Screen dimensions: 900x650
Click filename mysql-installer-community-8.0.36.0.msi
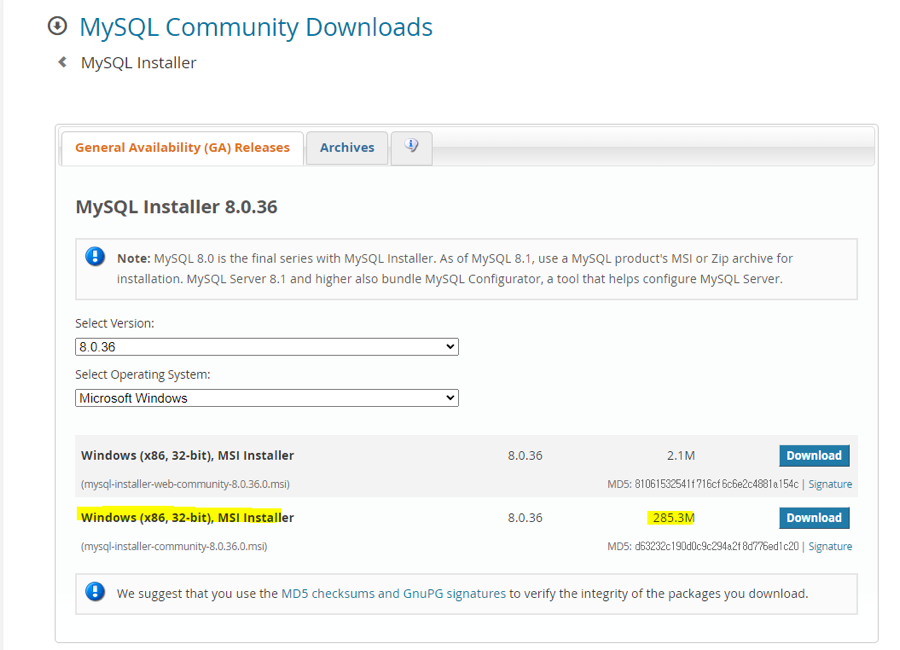click(x=174, y=547)
